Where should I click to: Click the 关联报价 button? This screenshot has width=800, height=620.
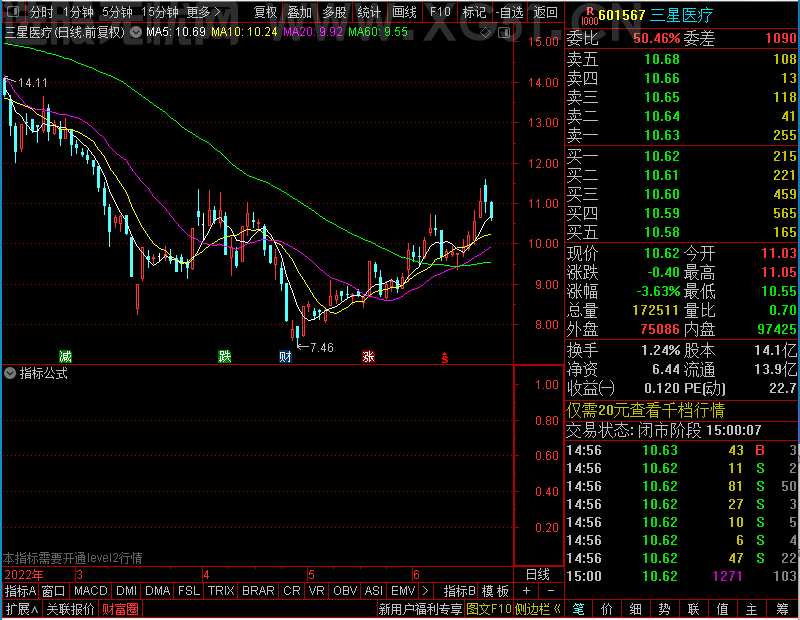tap(70, 609)
